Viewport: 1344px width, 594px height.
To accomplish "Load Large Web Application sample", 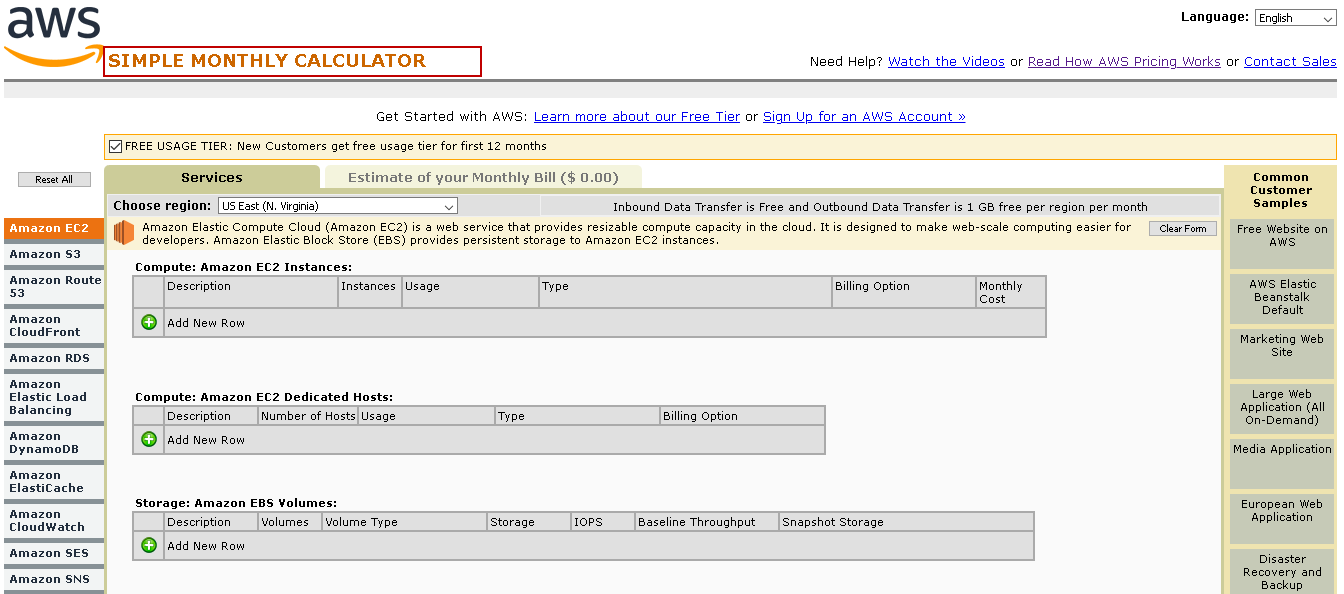I will click(1282, 409).
